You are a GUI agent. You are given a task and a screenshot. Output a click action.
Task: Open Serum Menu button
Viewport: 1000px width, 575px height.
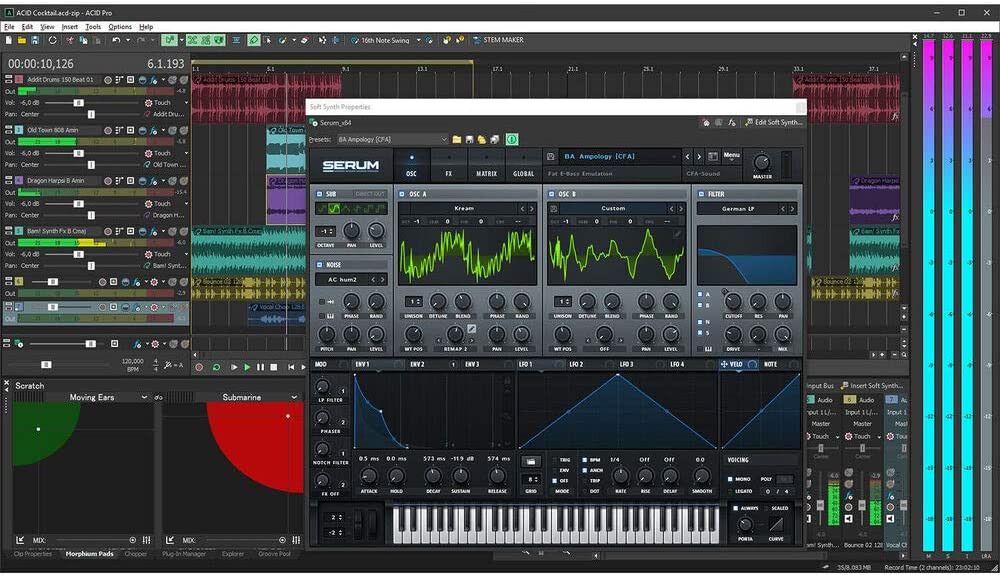pos(732,156)
